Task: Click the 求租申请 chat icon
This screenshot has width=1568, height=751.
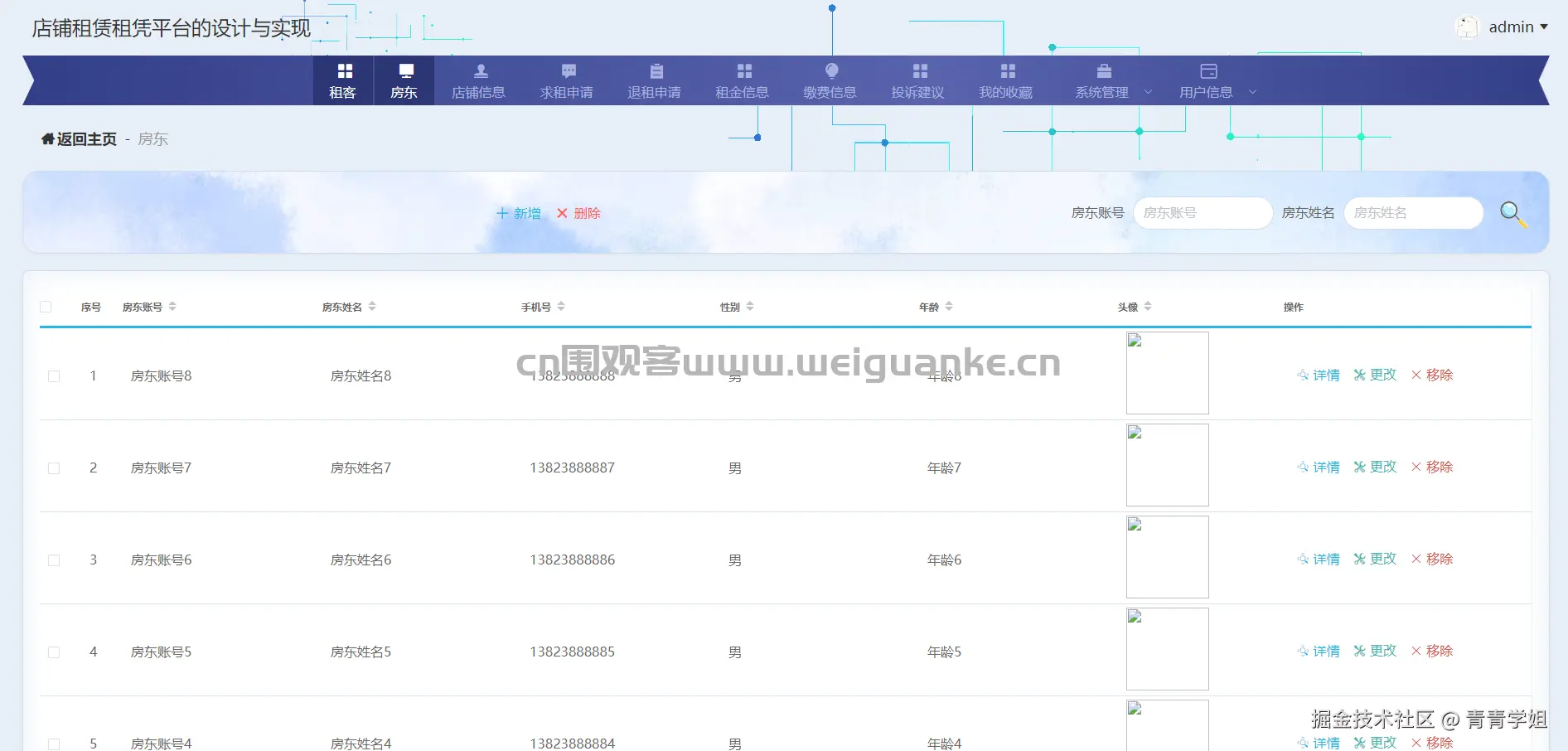Action: 569,71
